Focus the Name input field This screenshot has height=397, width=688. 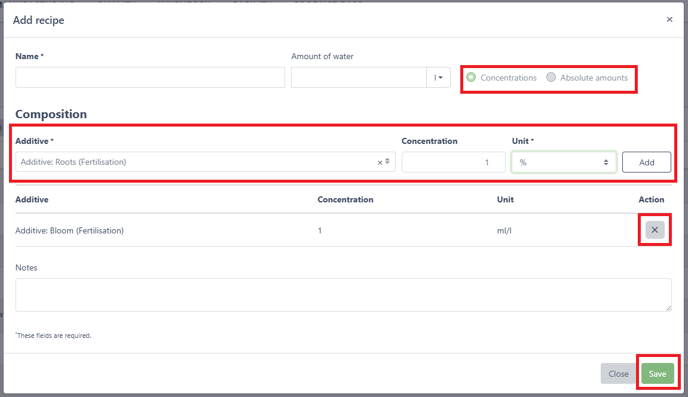click(150, 78)
